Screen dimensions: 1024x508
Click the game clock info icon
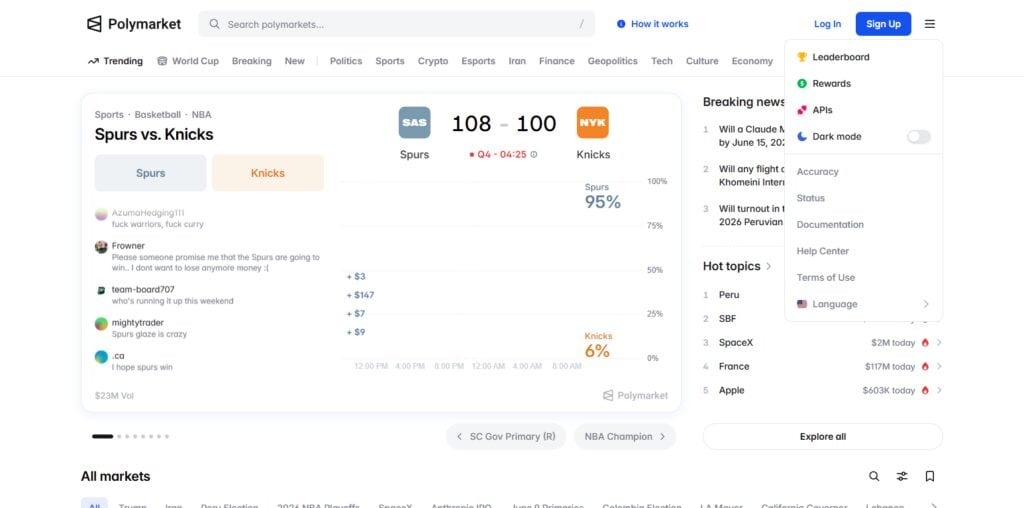pyautogui.click(x=534, y=155)
